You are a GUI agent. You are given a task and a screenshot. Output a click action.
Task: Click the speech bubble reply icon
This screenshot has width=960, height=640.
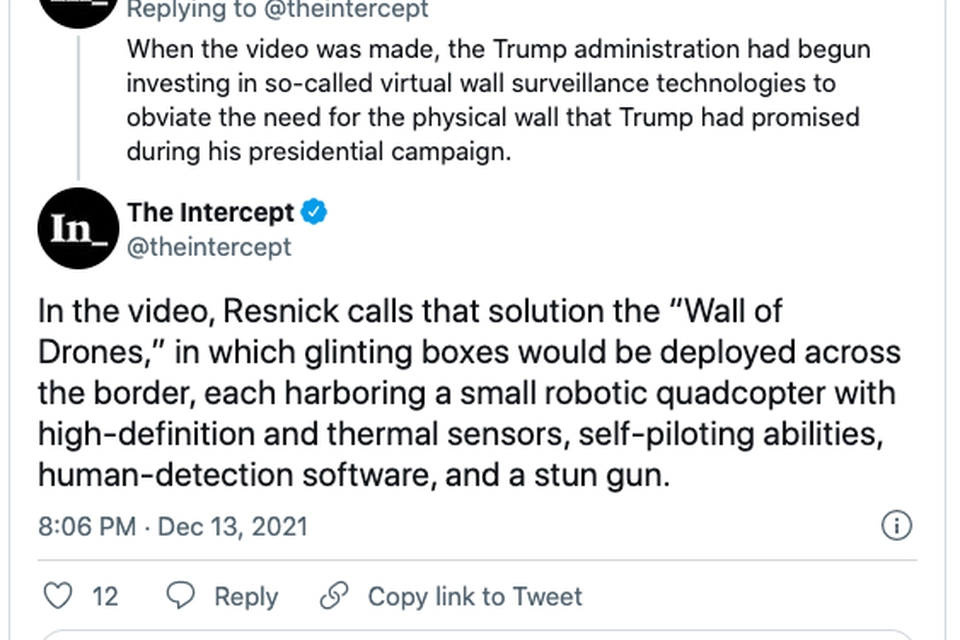(x=181, y=595)
